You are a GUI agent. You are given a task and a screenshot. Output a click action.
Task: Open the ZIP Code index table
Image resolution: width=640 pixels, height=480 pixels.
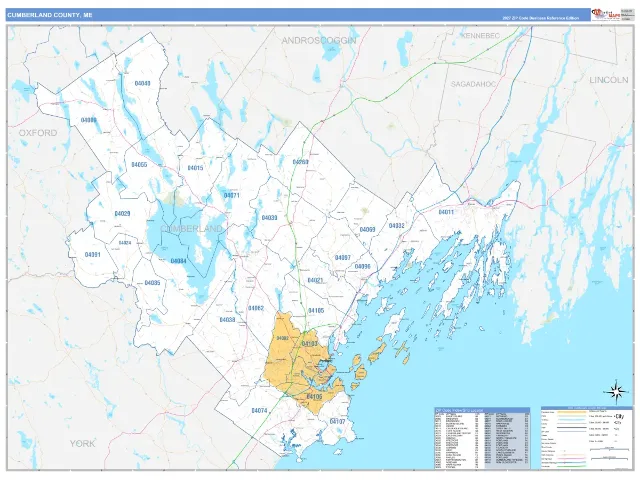point(482,438)
